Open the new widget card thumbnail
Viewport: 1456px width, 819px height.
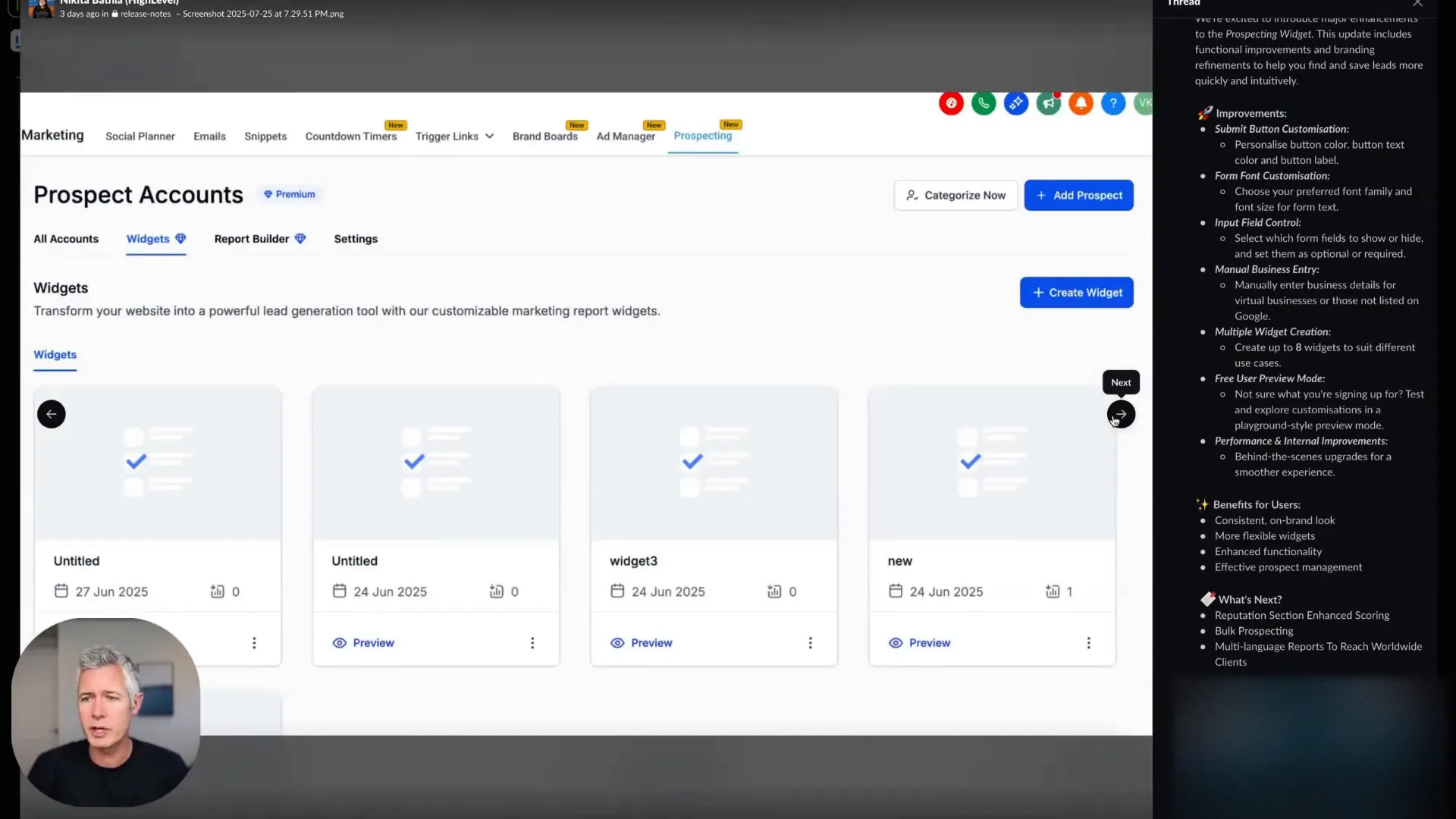click(992, 463)
